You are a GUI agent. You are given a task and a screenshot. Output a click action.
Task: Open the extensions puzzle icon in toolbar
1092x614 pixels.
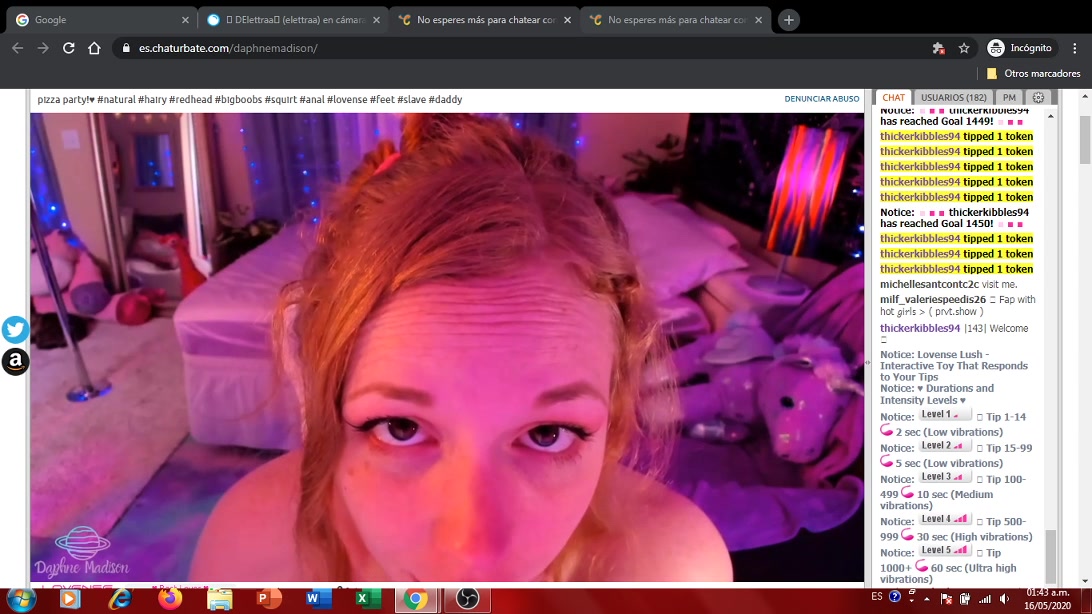click(x=938, y=48)
